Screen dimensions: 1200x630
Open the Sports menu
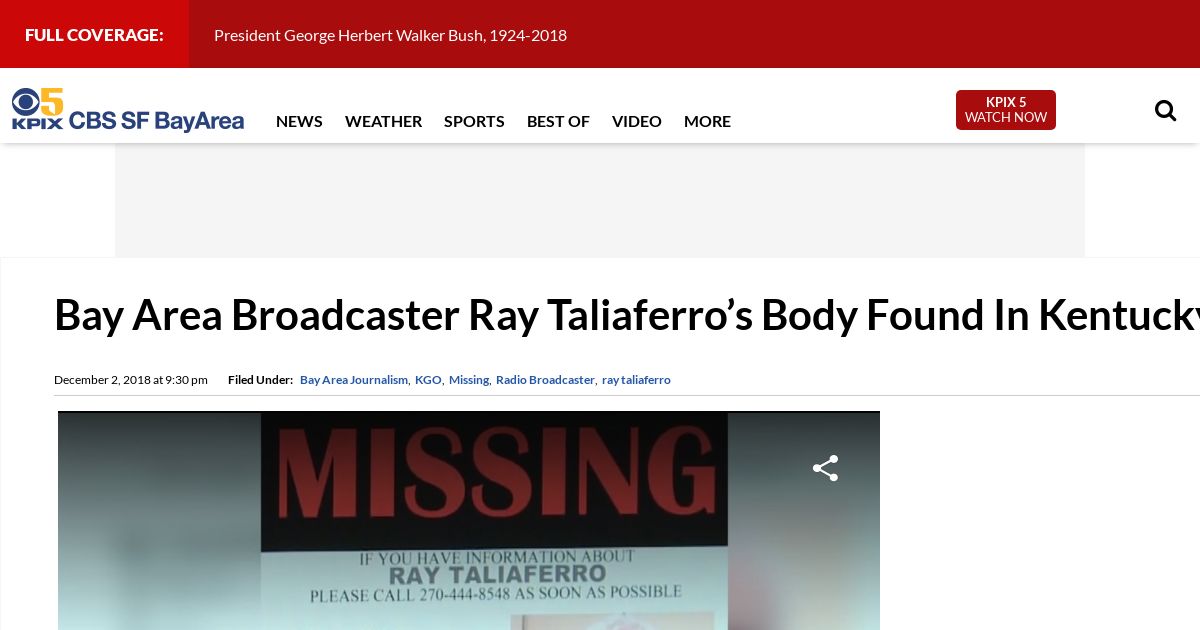pyautogui.click(x=474, y=121)
